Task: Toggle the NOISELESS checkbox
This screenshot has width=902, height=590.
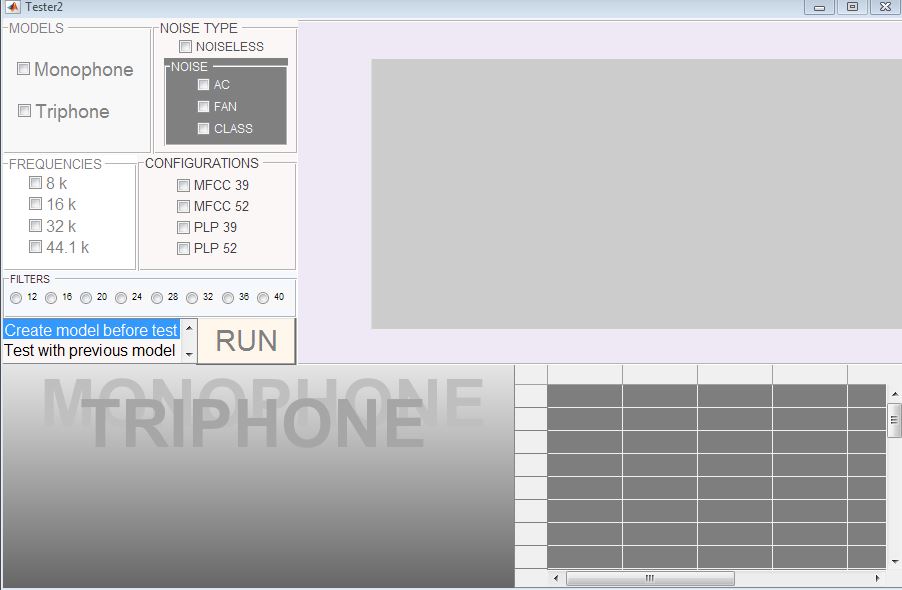Action: tap(185, 47)
